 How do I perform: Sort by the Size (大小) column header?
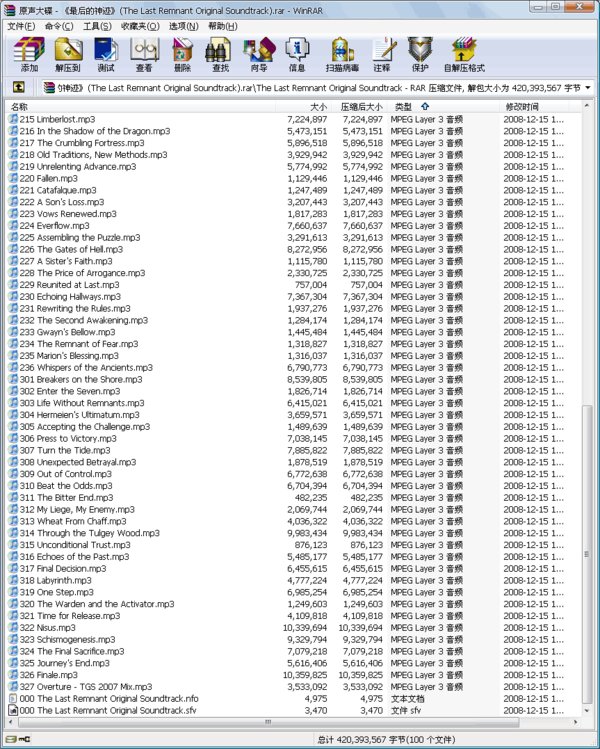point(303,107)
